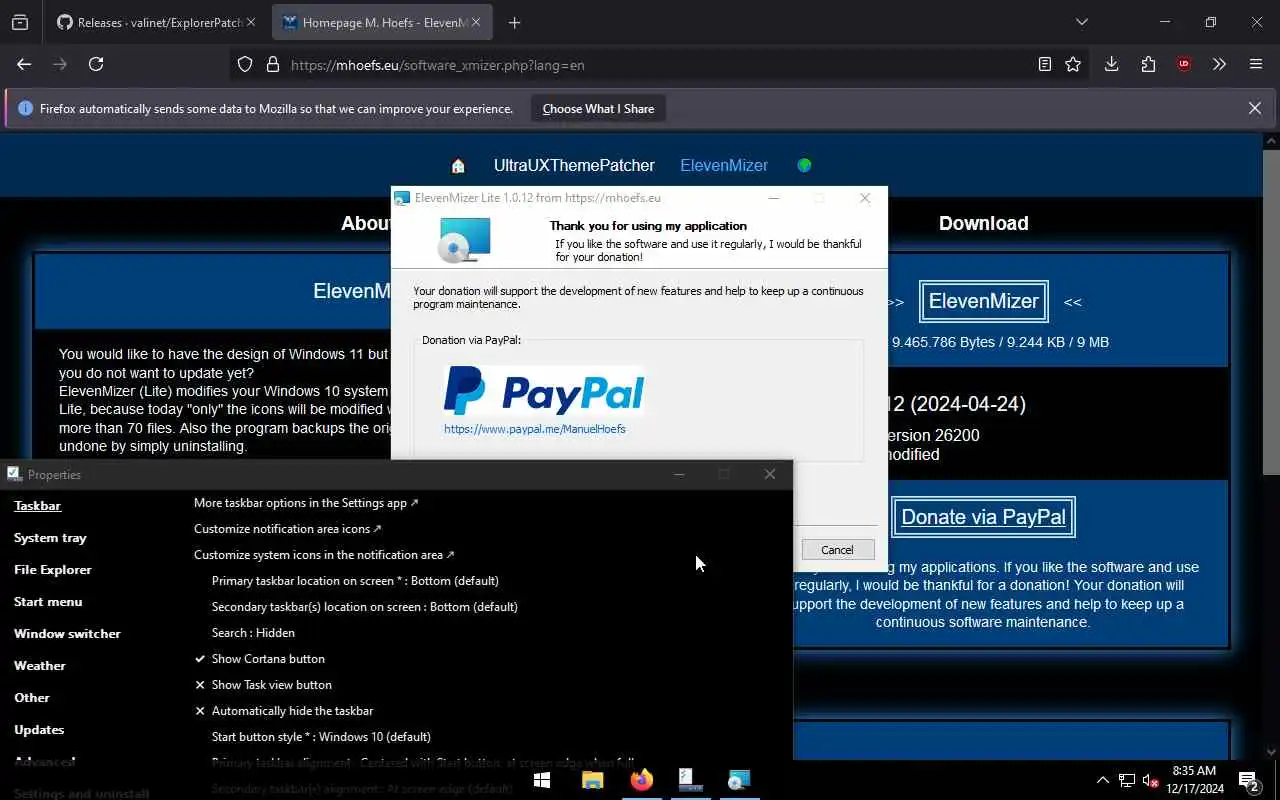Viewport: 1280px width, 800px height.
Task: Select System tray section in Properties
Action: click(50, 538)
